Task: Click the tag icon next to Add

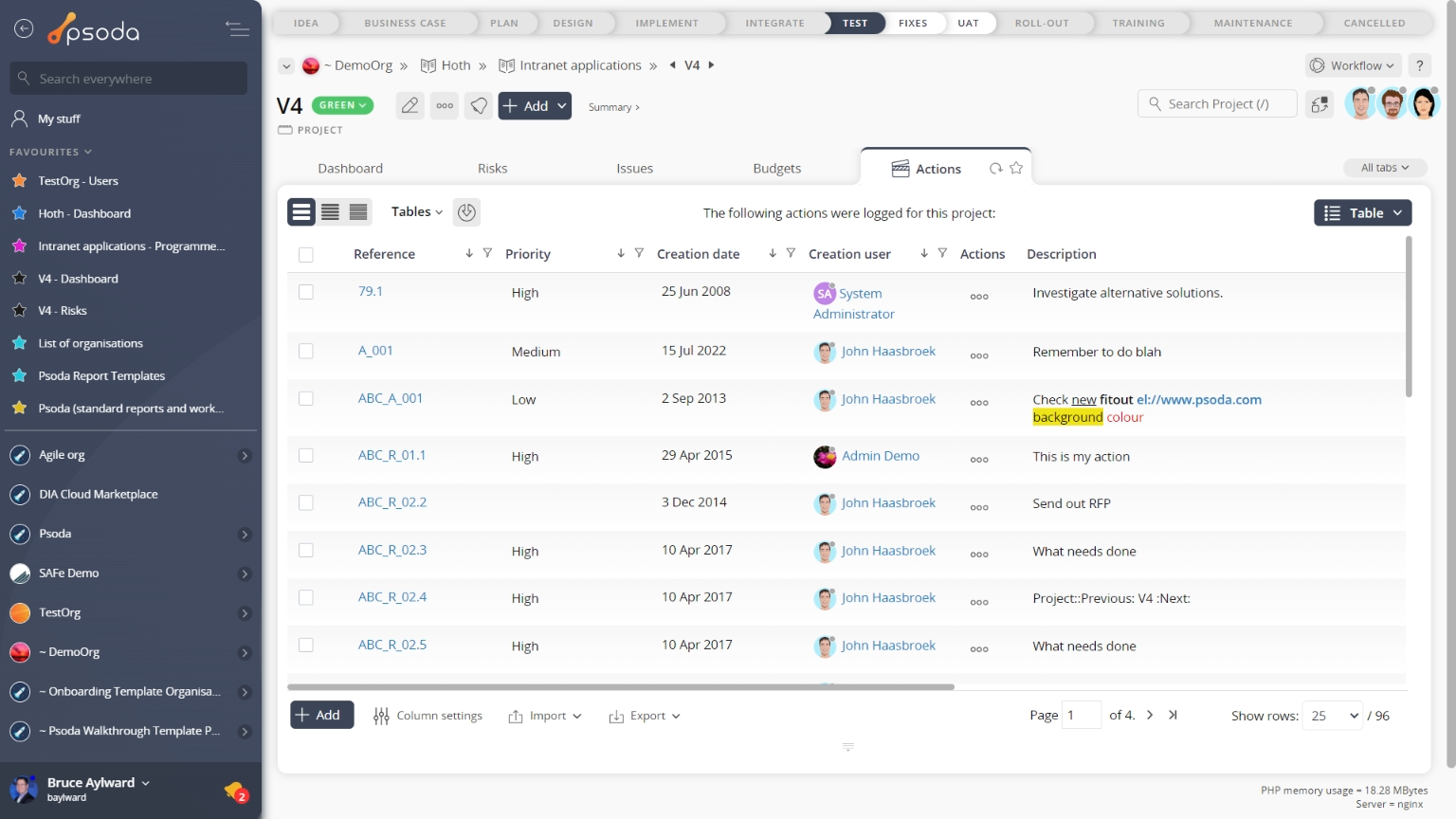Action: click(480, 106)
